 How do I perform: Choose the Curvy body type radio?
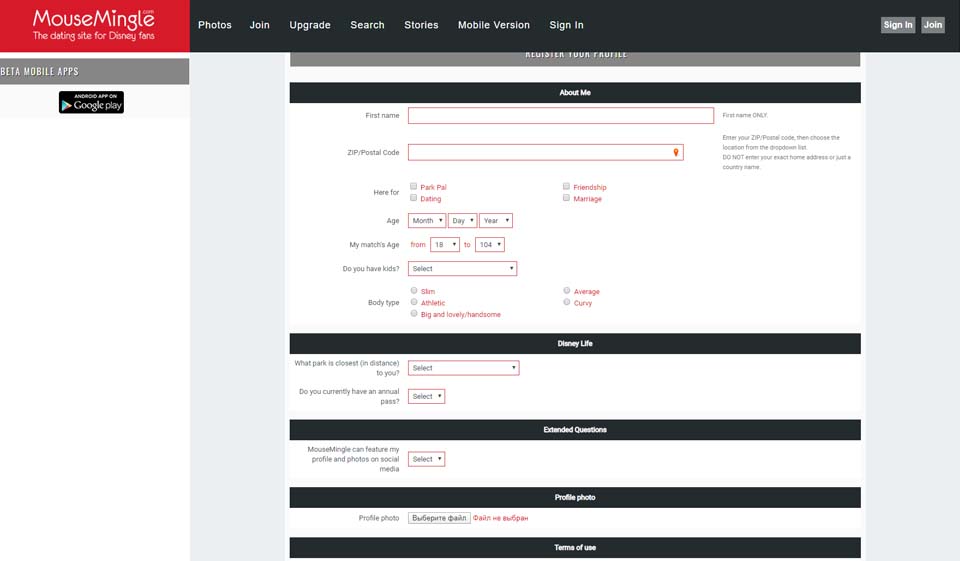pyautogui.click(x=566, y=302)
